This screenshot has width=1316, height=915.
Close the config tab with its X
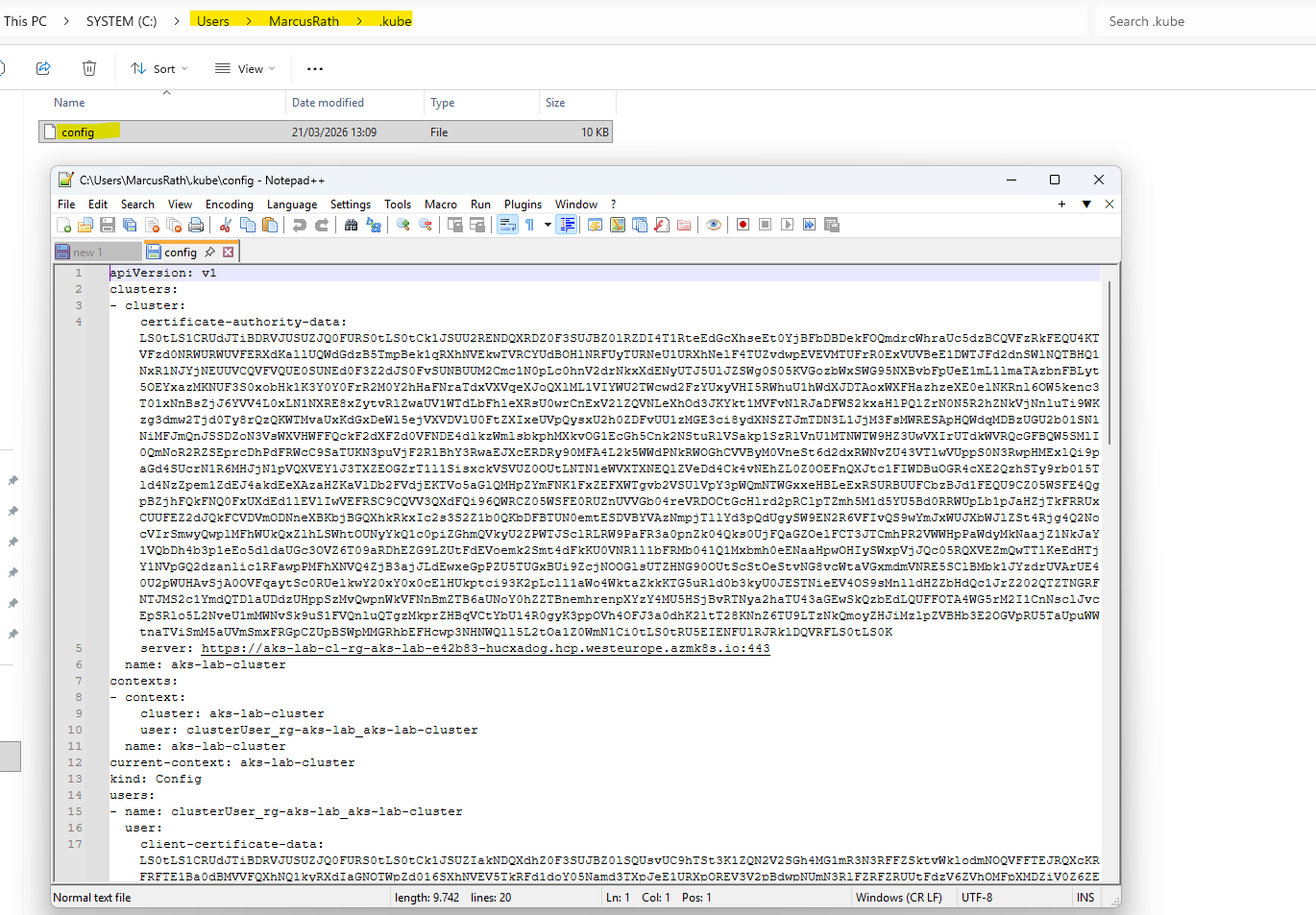[229, 253]
